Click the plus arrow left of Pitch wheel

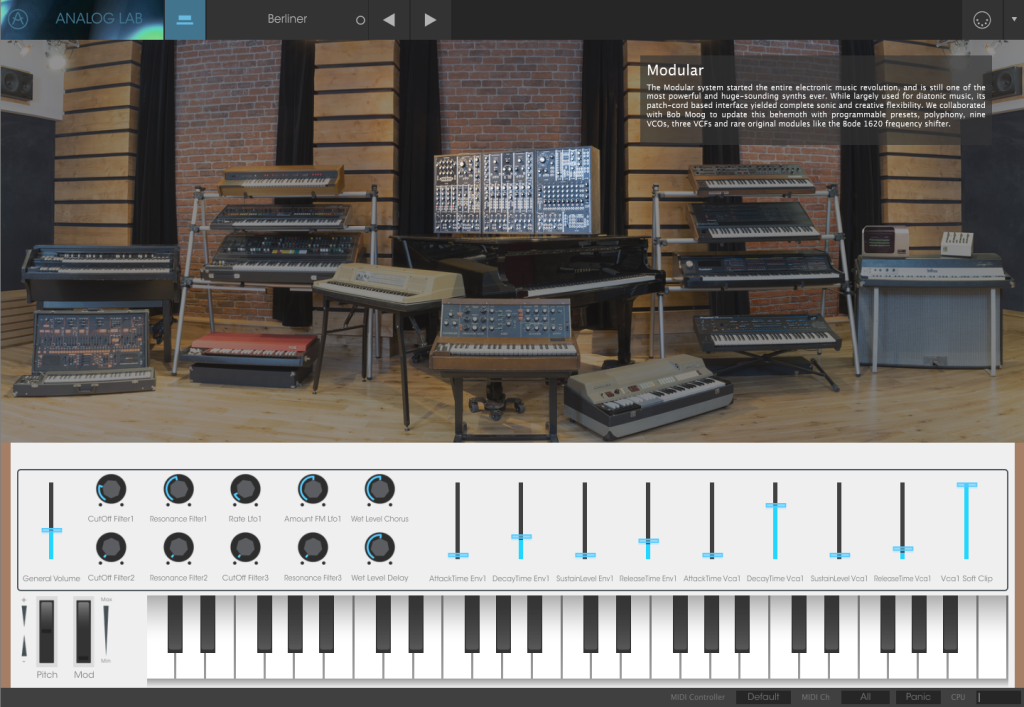click(24, 614)
